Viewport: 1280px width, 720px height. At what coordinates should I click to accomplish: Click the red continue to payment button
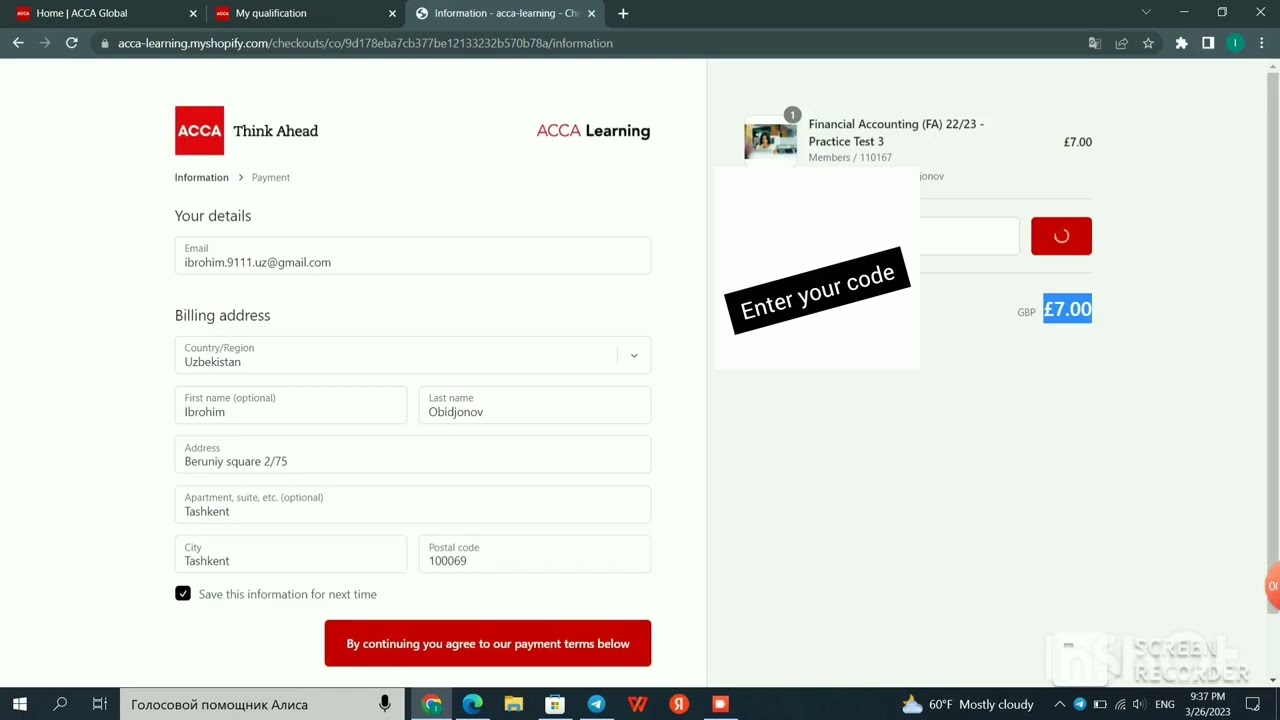point(488,643)
